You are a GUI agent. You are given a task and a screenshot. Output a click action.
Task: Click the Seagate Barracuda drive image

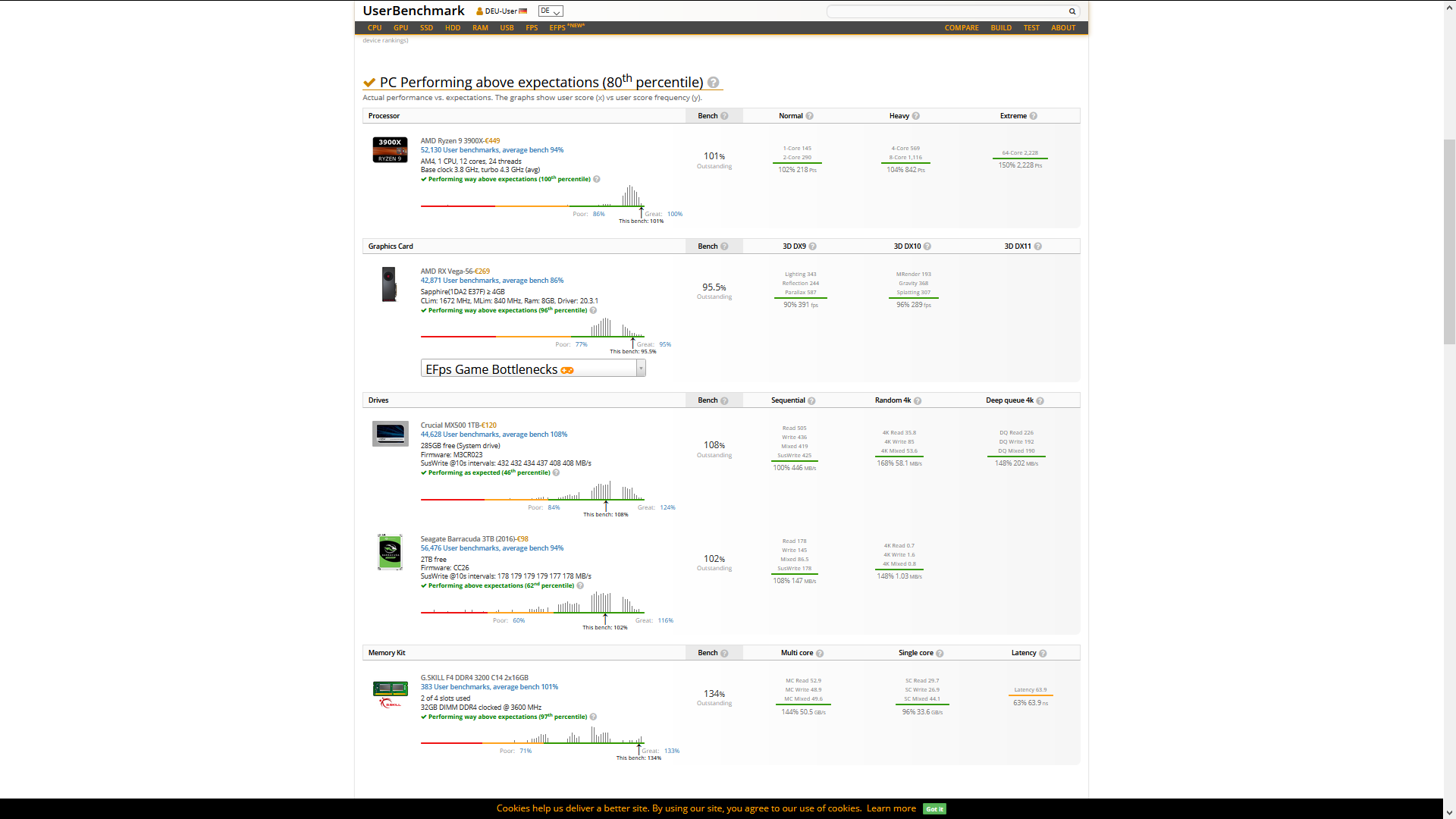point(390,552)
